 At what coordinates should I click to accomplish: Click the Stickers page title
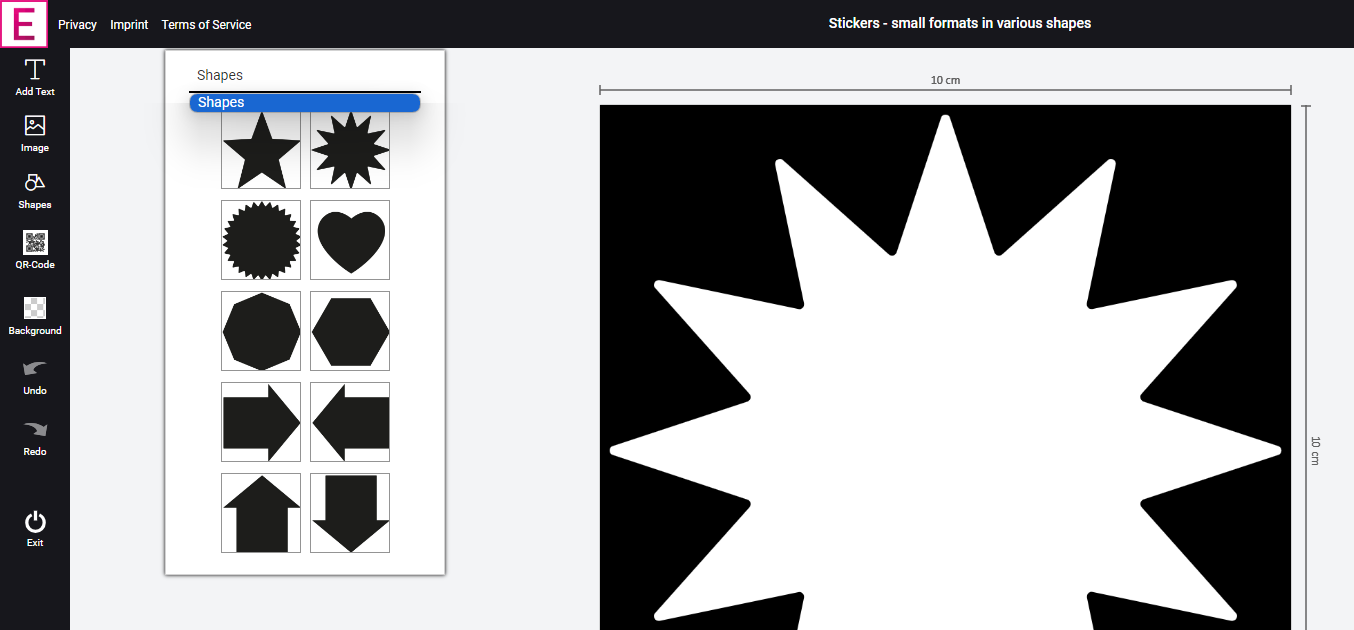[x=960, y=23]
